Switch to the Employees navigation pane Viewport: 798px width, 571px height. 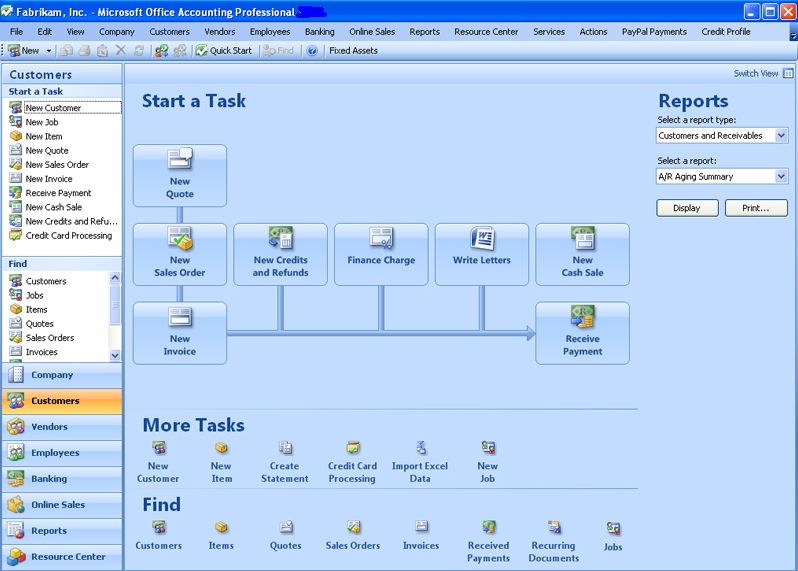pos(62,452)
